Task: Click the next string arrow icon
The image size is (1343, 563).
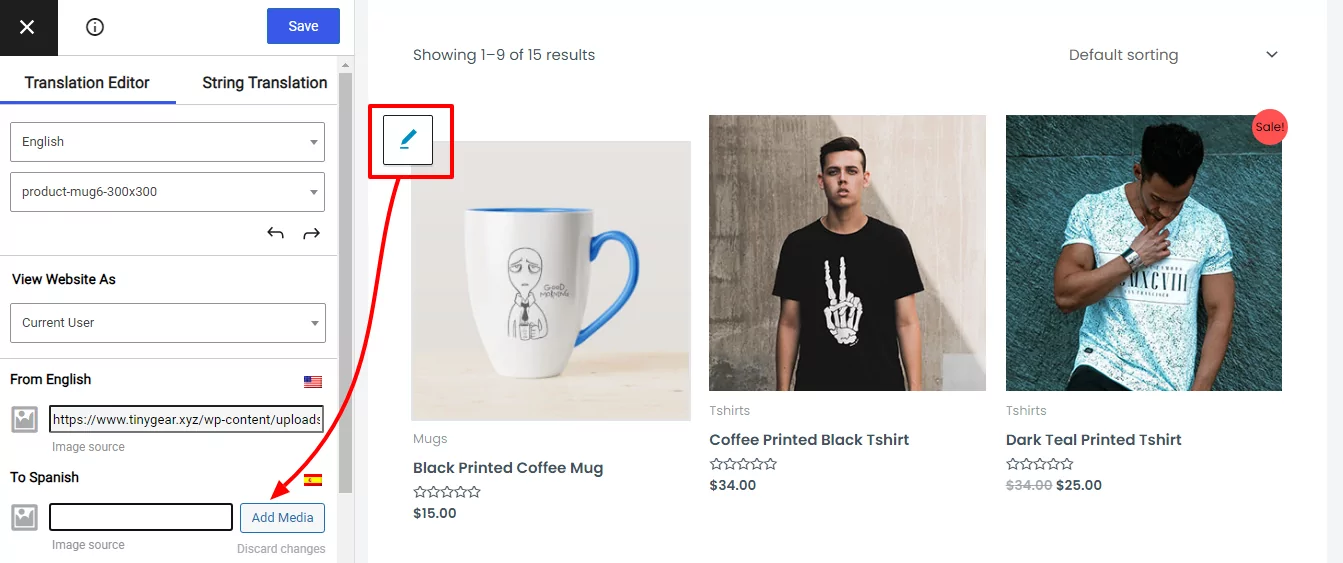Action: tap(311, 233)
